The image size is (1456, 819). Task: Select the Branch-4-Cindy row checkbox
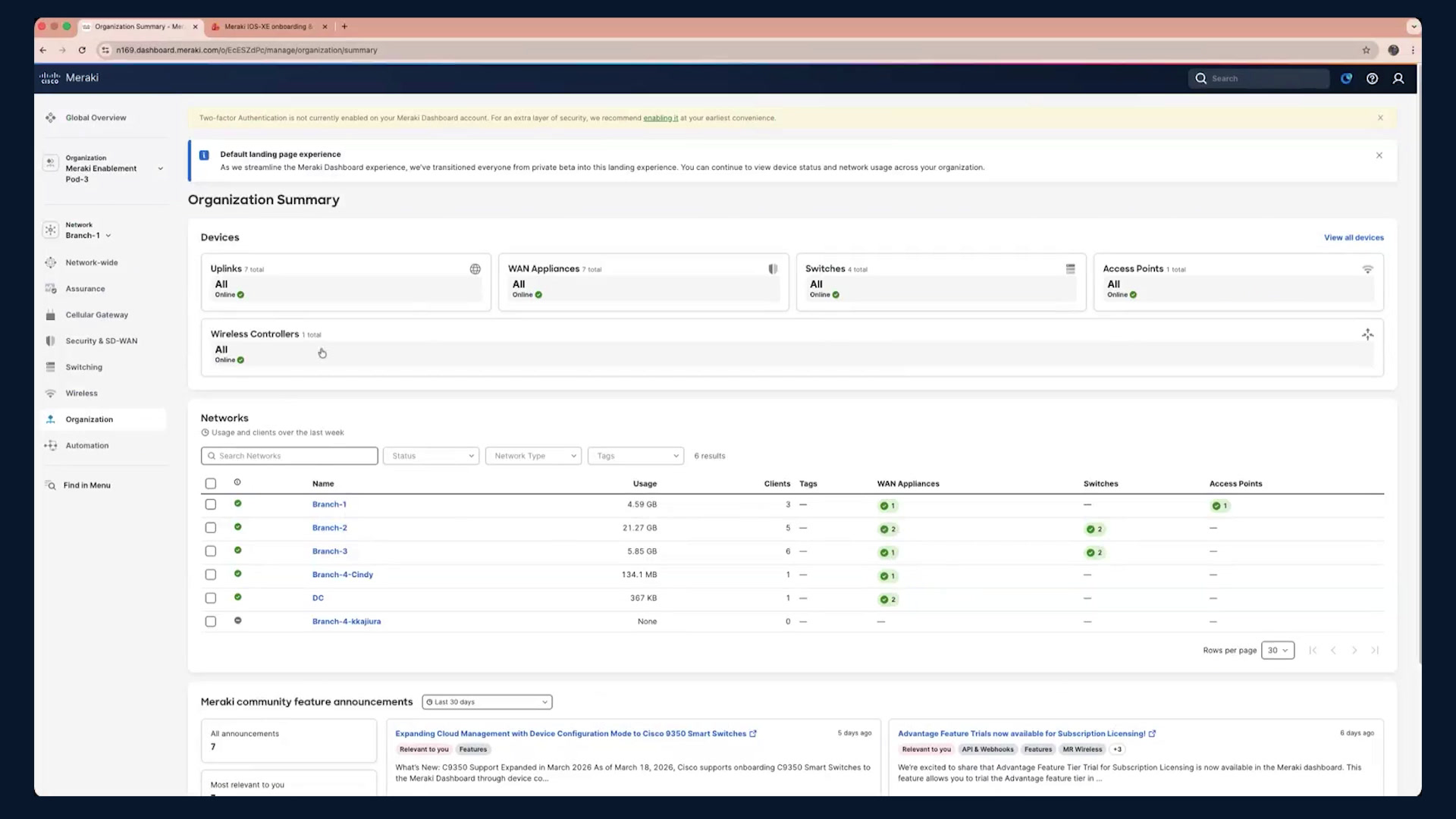coord(211,575)
